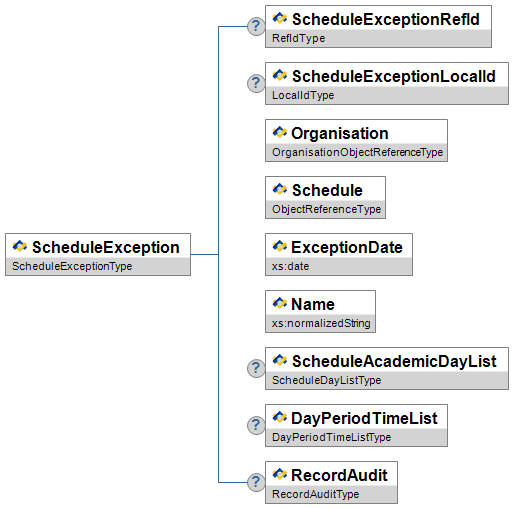The height and width of the screenshot is (508, 531).
Task: Click the xs:date type under ExceptionDate
Action: [x=290, y=266]
